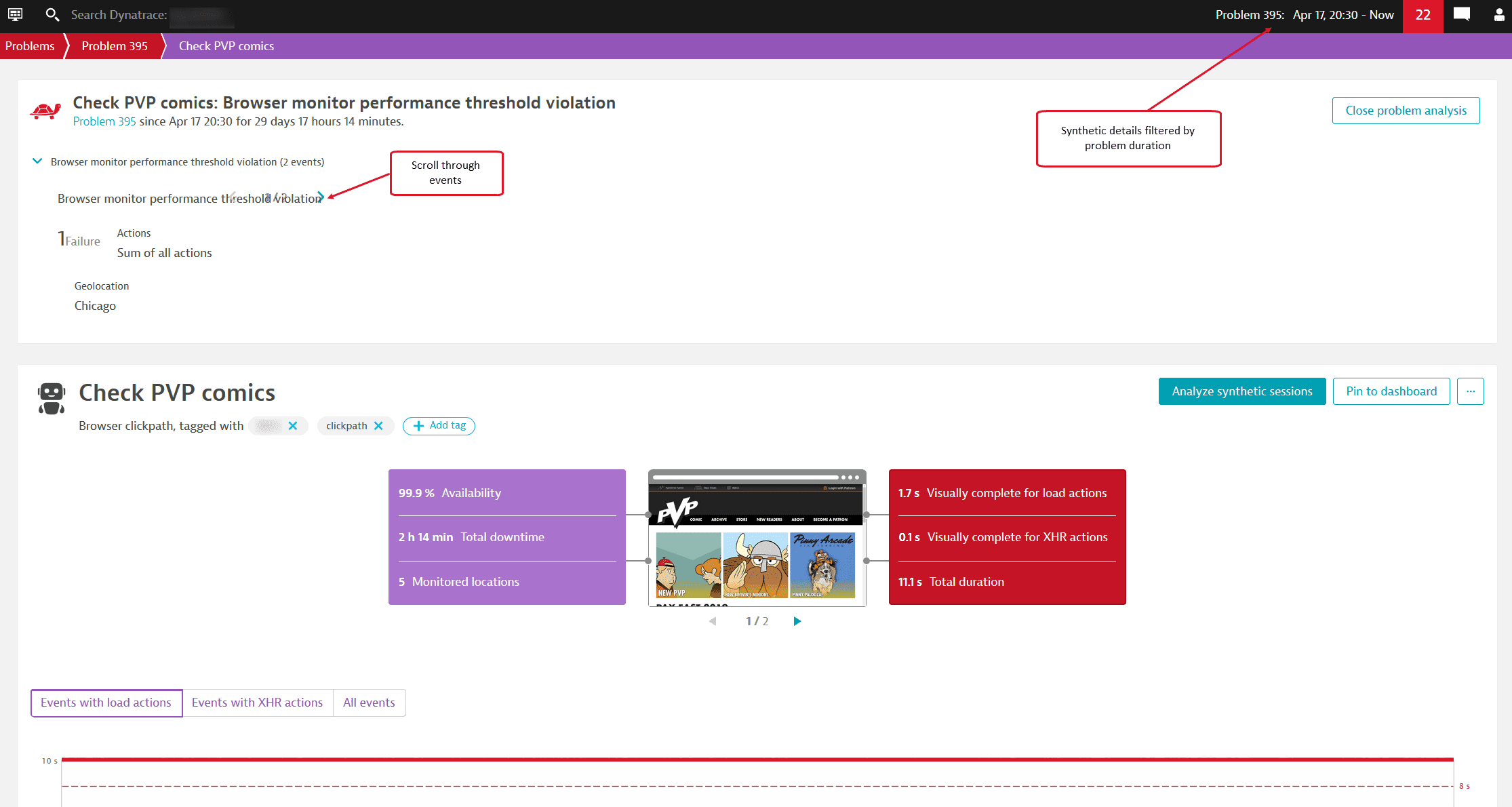Open the 22 open problems counter
1512x807 pixels.
(1423, 15)
